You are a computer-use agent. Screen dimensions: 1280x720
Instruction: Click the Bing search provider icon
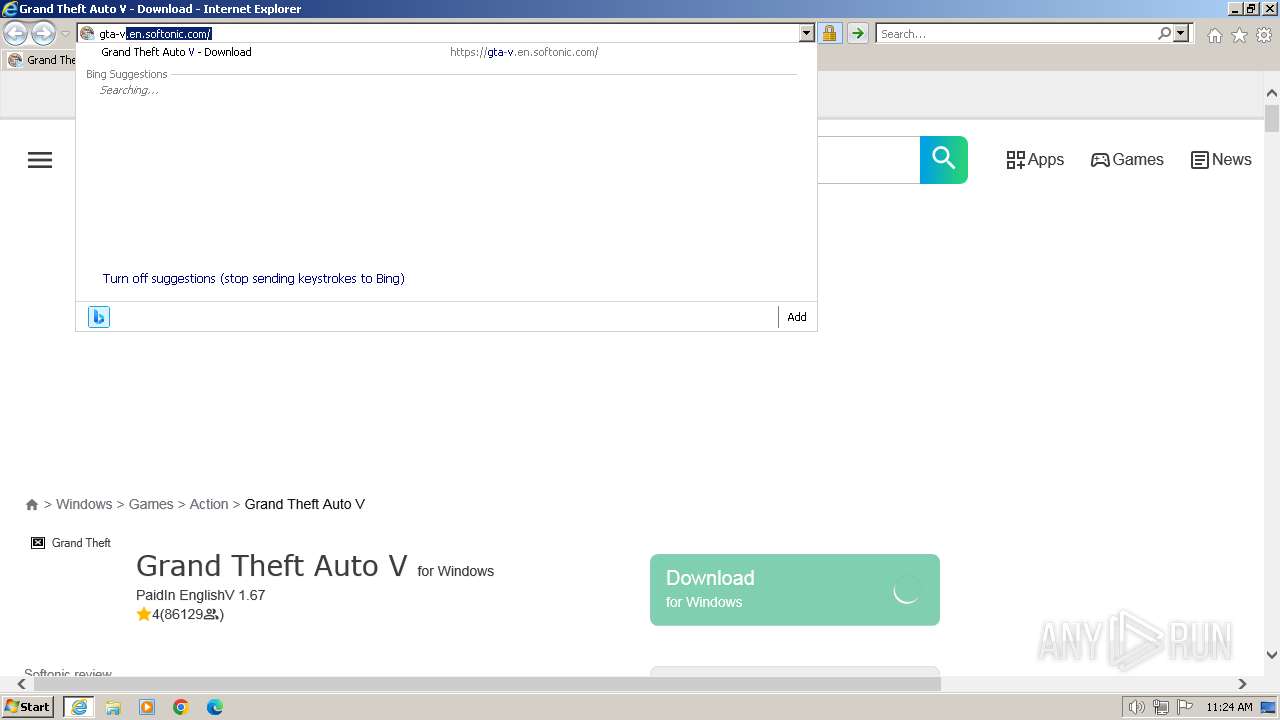click(99, 317)
